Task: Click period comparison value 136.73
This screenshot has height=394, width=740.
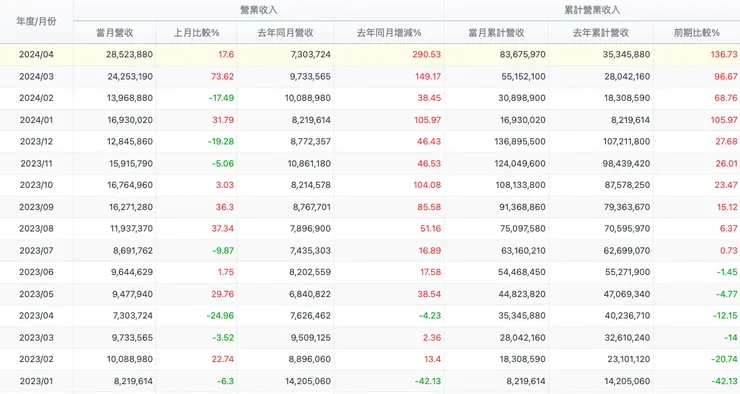Action: point(724,54)
